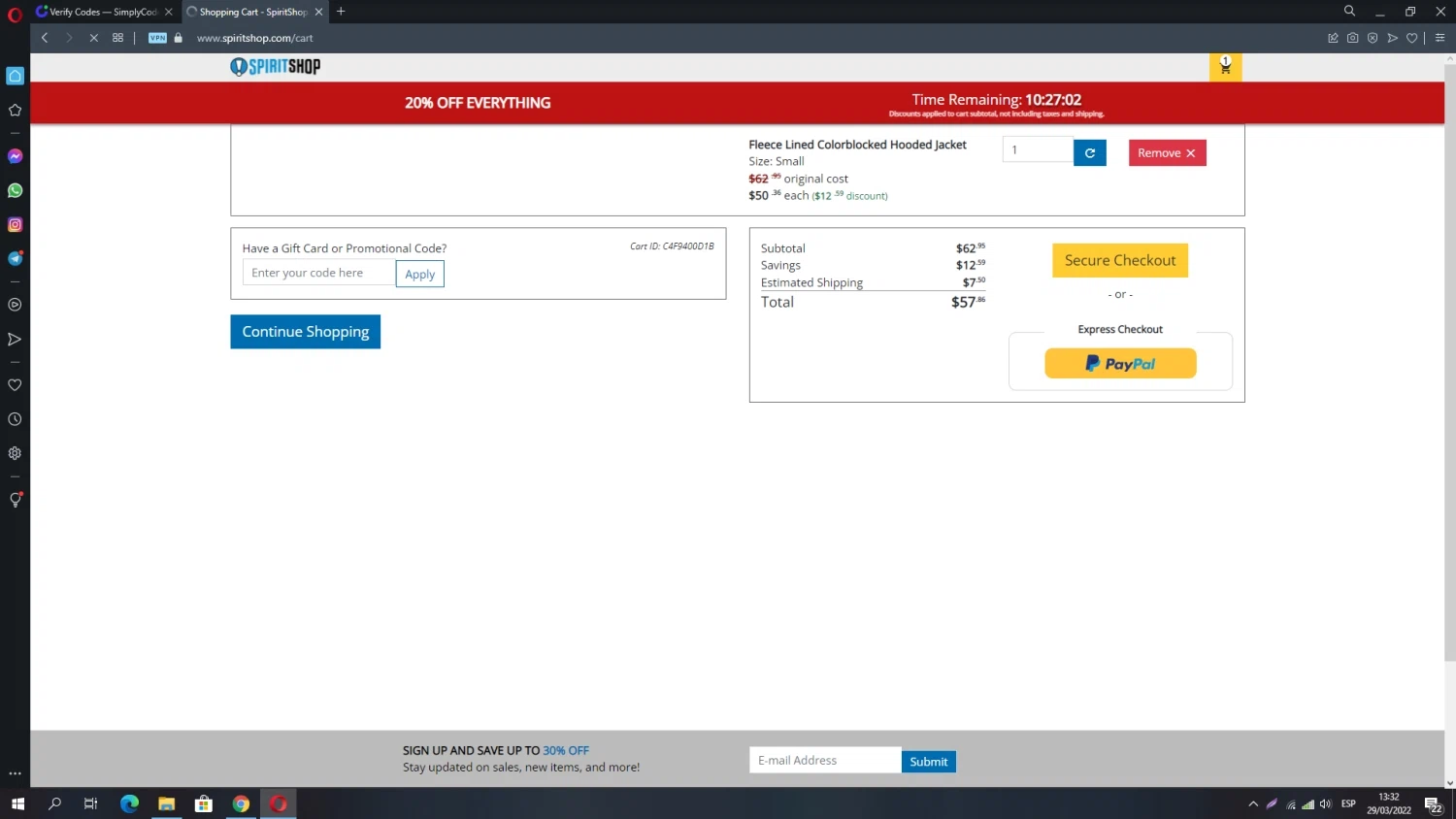The height and width of the screenshot is (819, 1456).
Task: Open sidebar three-dots setup
Action: tap(15, 773)
